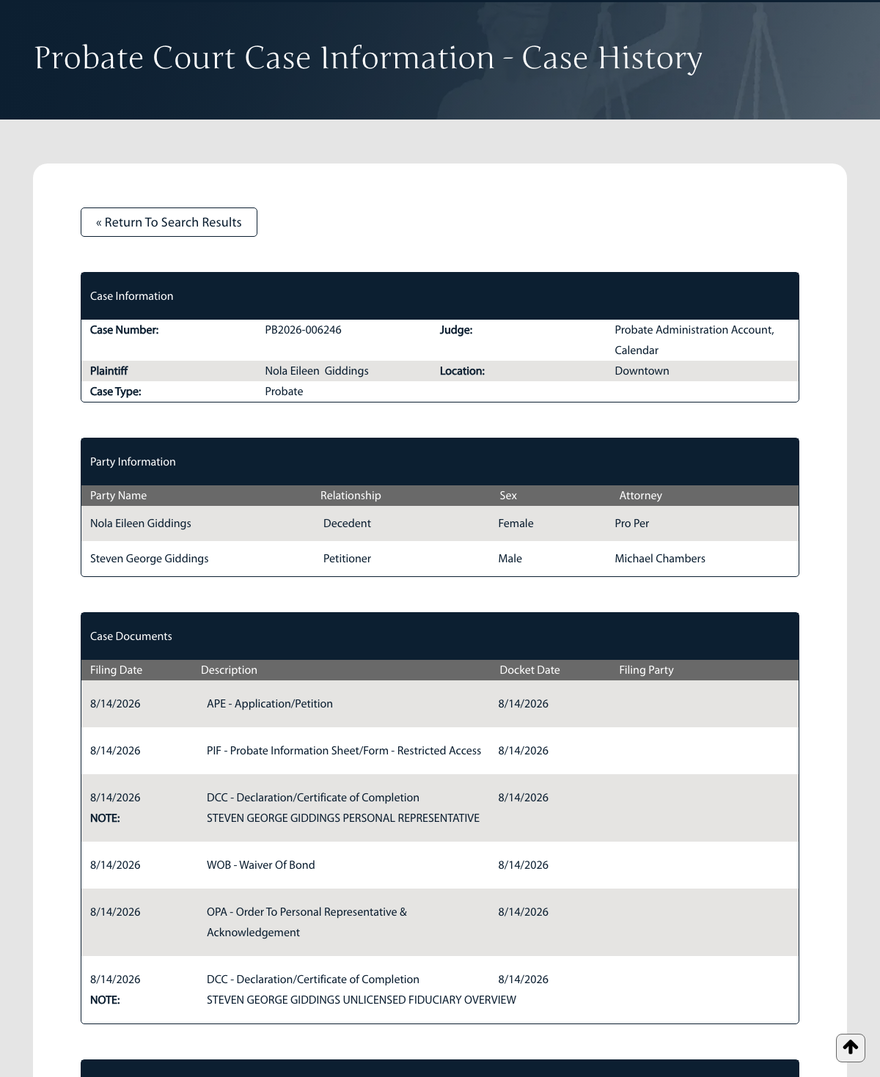Click PIF - Probate Information Sheet/Form entry
This screenshot has width=880, height=1077.
(343, 751)
